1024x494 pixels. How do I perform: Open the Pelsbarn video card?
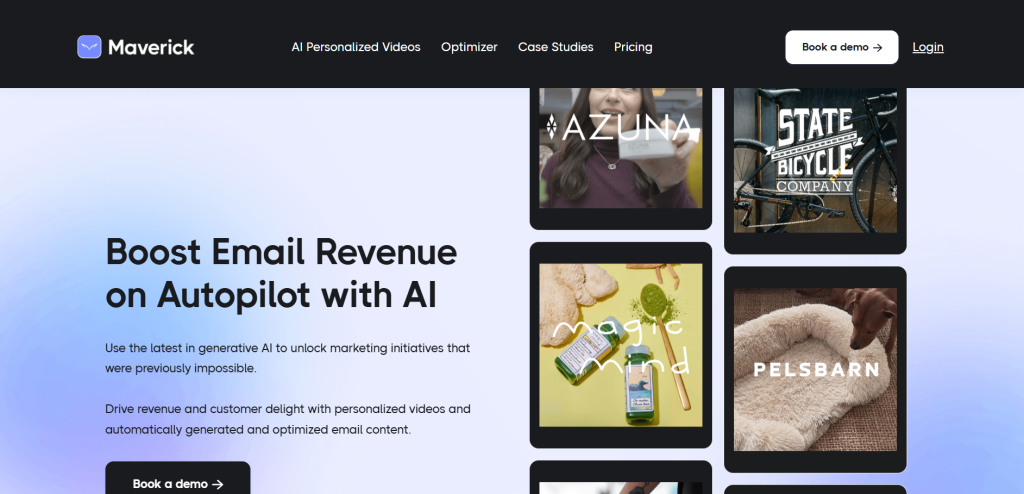(x=815, y=369)
